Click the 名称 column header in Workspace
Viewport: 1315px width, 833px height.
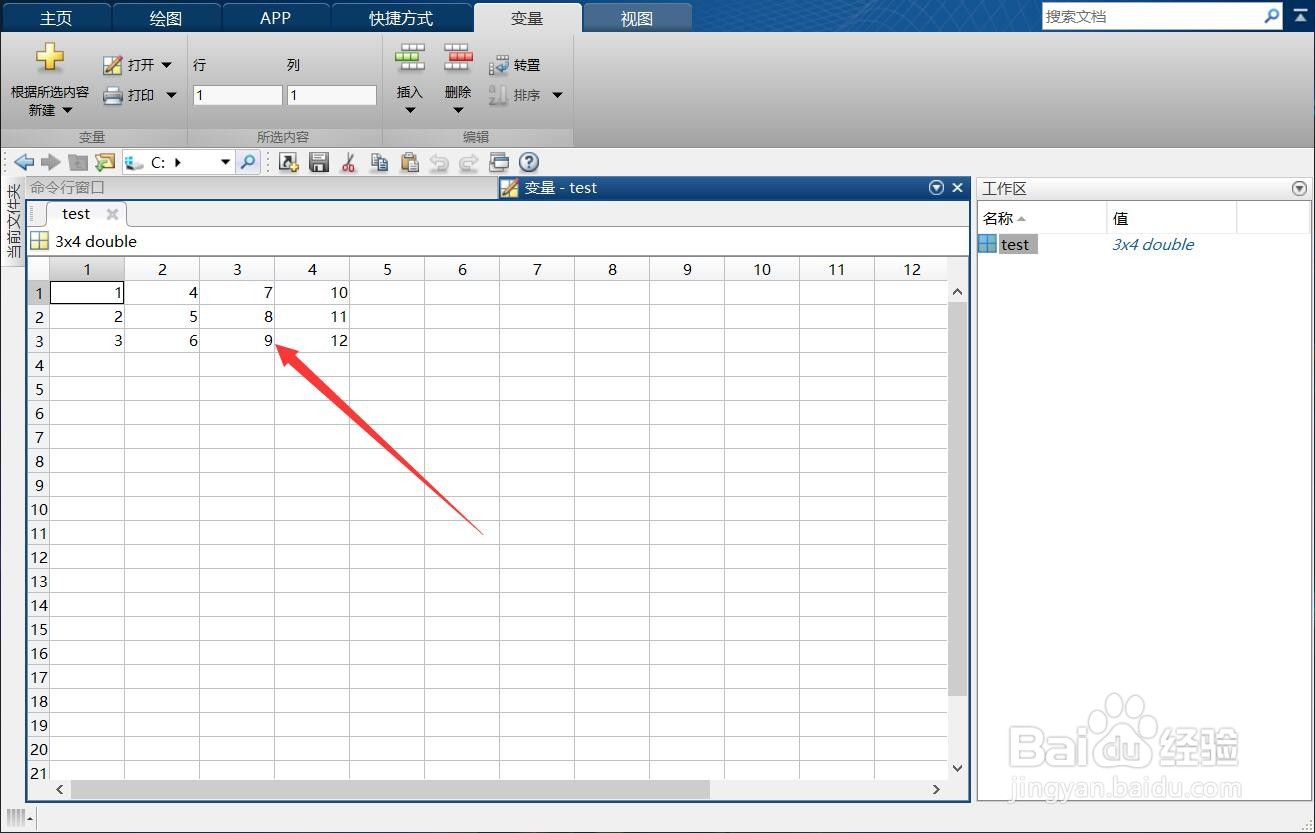pyautogui.click(x=1042, y=218)
